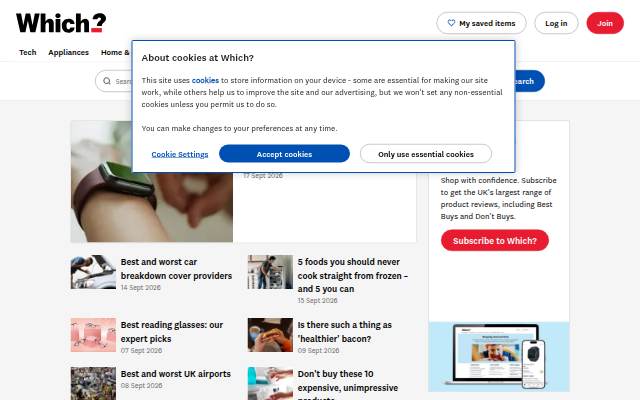The height and width of the screenshot is (400, 640).
Task: Click the expensive products article thumbnail
Action: tap(270, 383)
